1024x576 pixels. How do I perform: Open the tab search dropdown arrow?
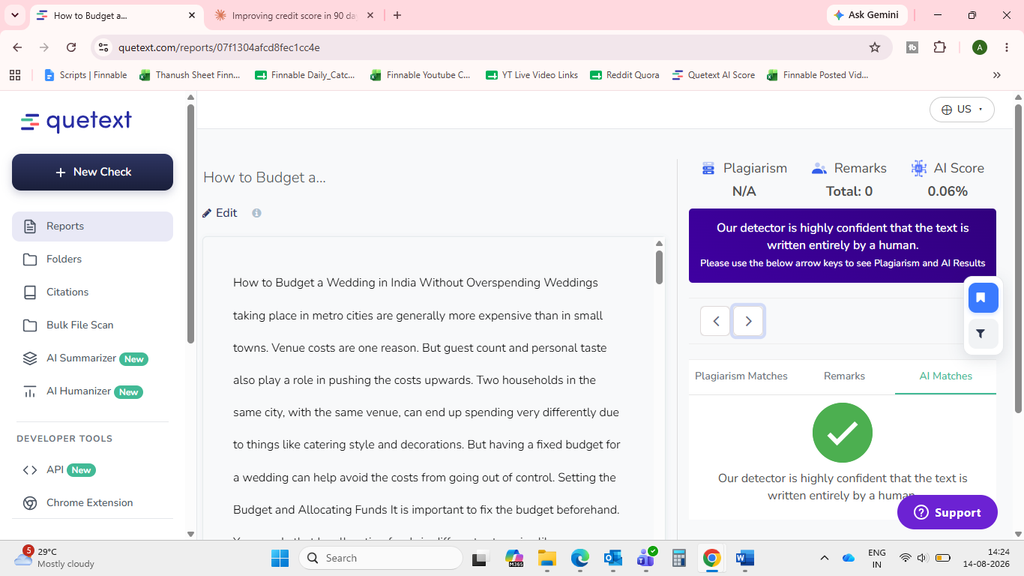pos(14,15)
